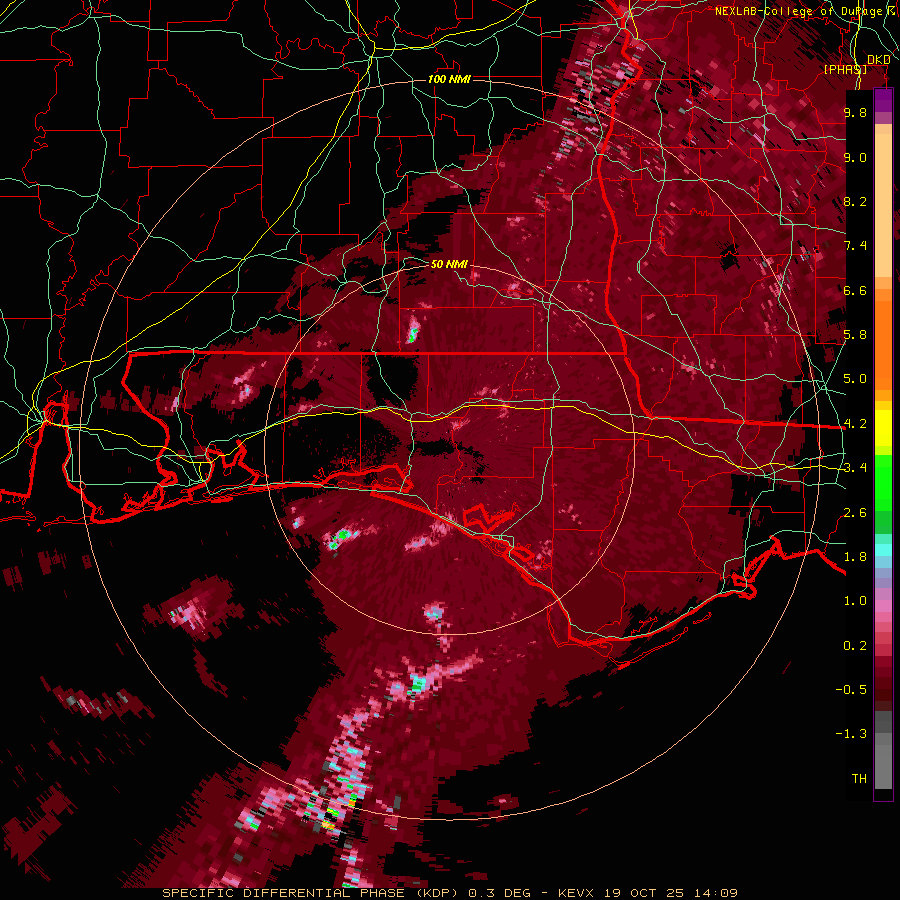Select the -0.5 scale value
This screenshot has height=900, width=900.
tap(851, 690)
